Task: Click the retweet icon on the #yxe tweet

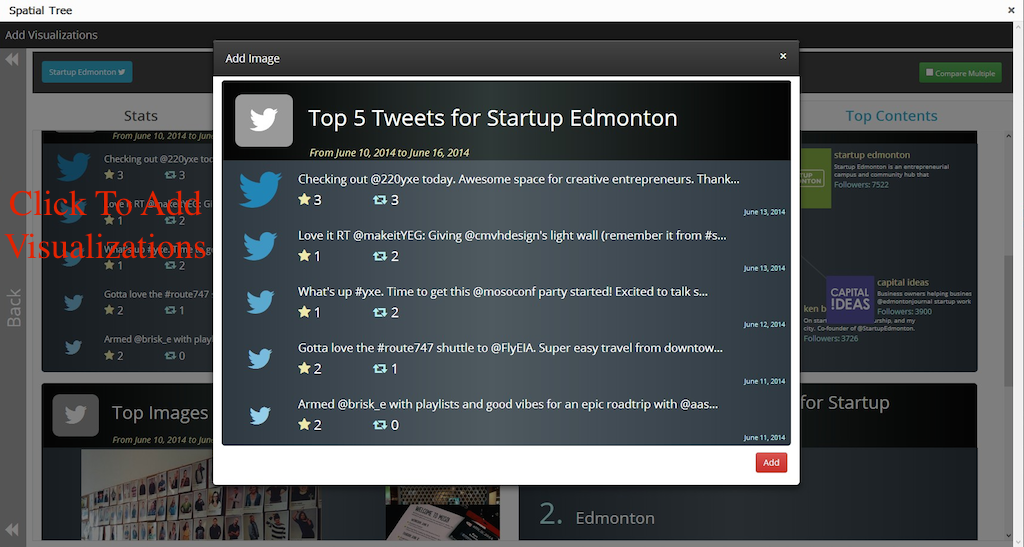Action: [379, 313]
